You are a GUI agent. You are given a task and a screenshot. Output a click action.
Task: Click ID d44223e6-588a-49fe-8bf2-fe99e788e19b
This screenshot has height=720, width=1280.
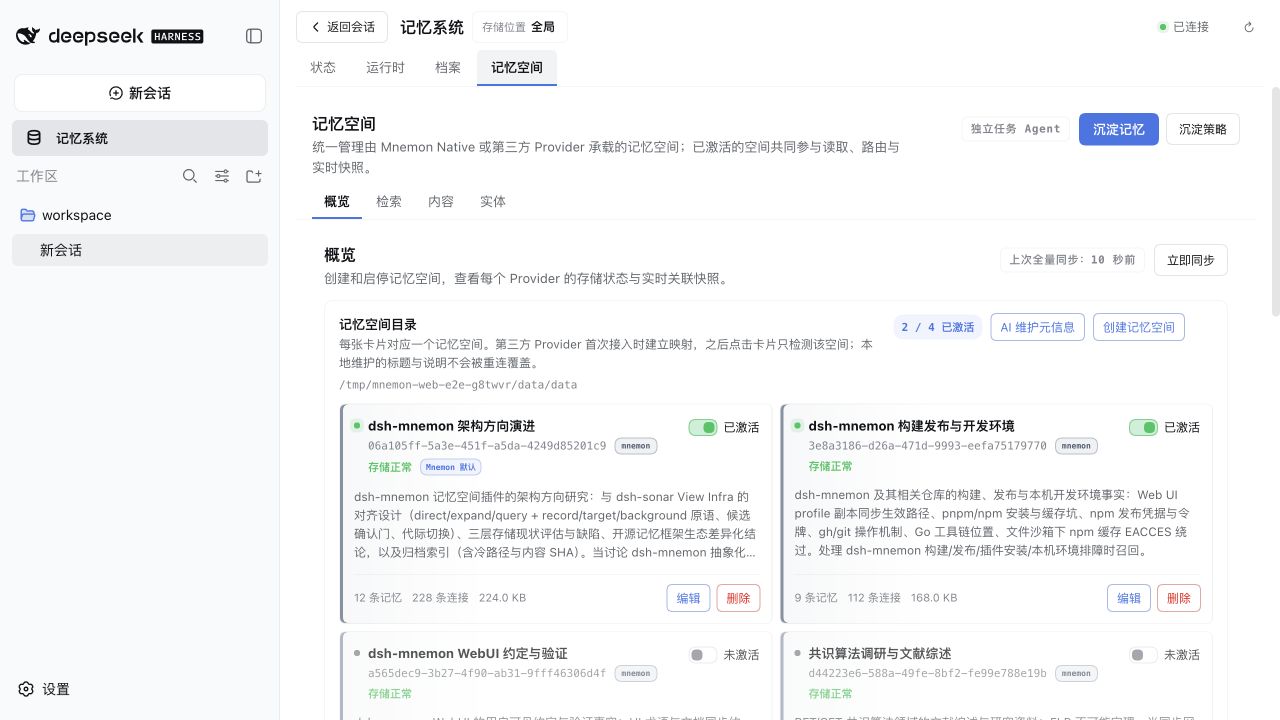tap(927, 673)
